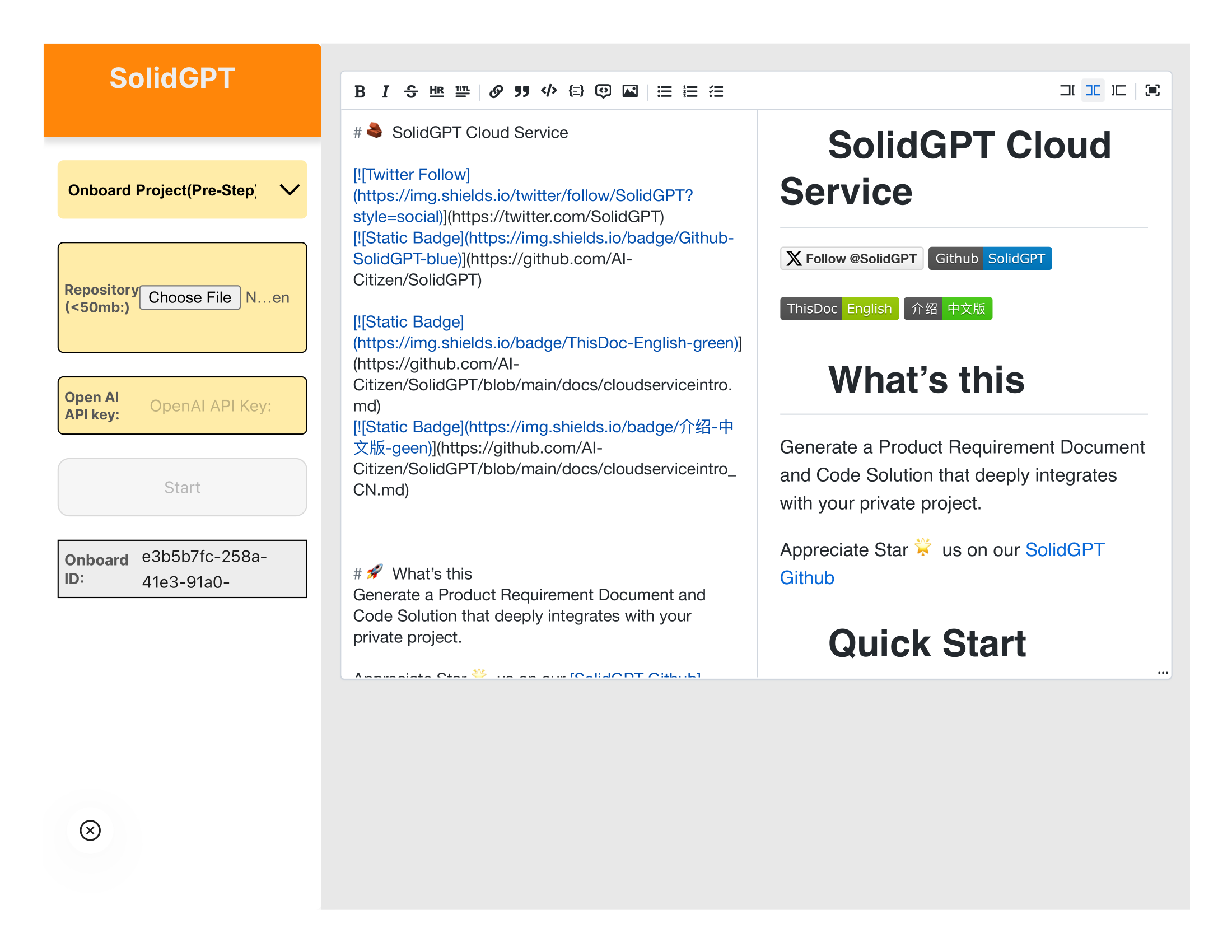Toggle fullscreen editor mode
The width and height of the screenshot is (1232, 952).
tap(1152, 90)
